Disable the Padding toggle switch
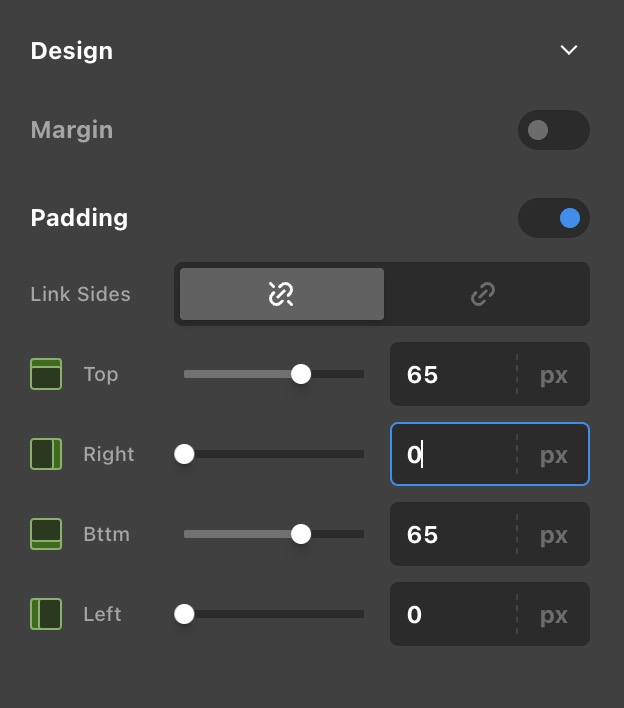Viewport: 624px width, 708px height. 553,218
